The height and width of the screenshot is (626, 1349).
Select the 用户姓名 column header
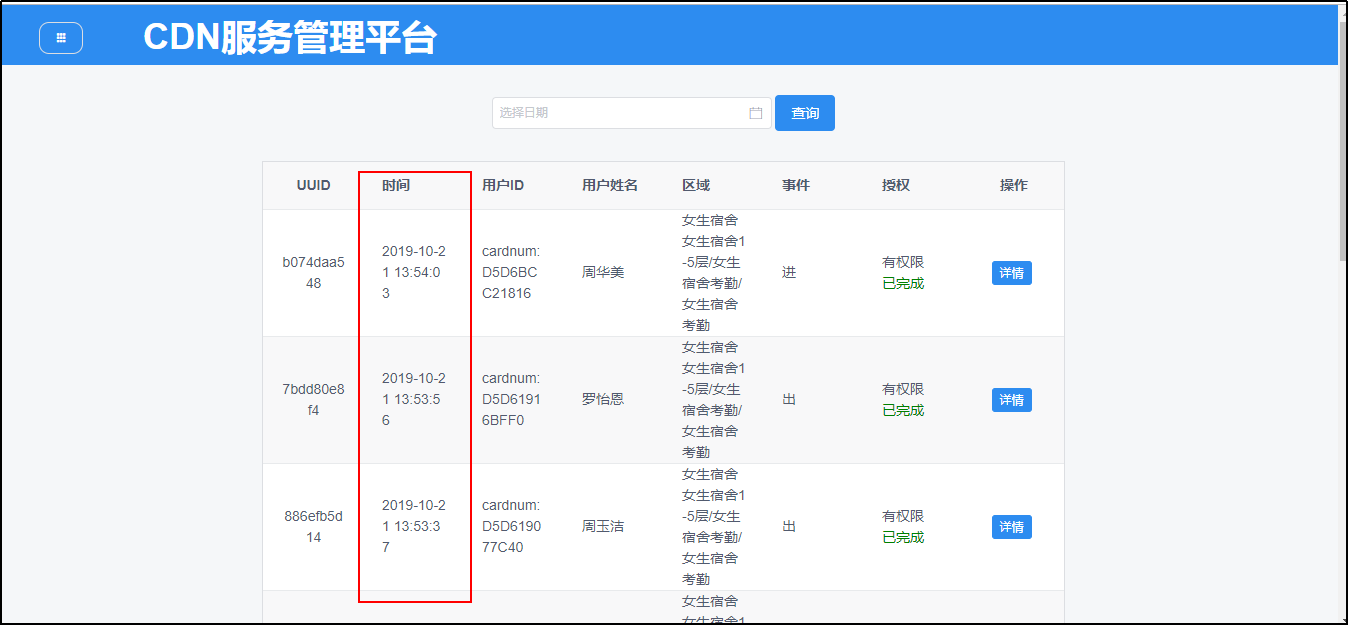[x=610, y=185]
